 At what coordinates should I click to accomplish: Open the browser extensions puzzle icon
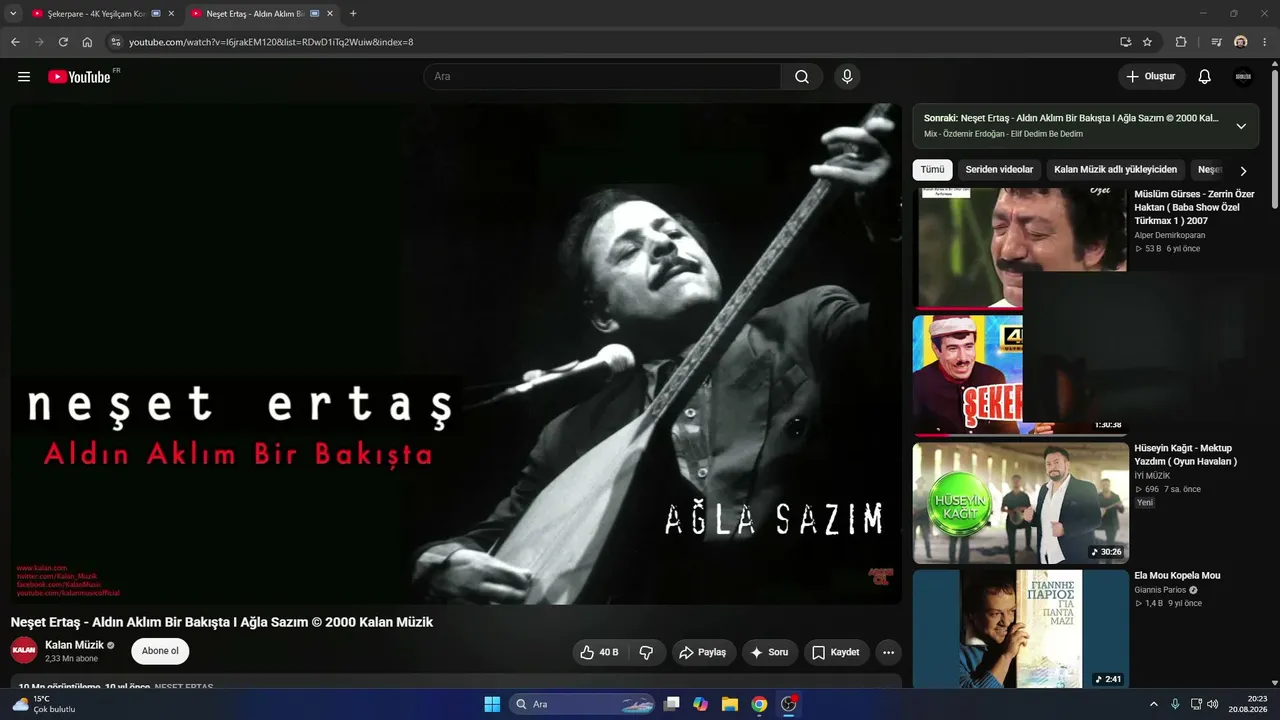click(1181, 42)
